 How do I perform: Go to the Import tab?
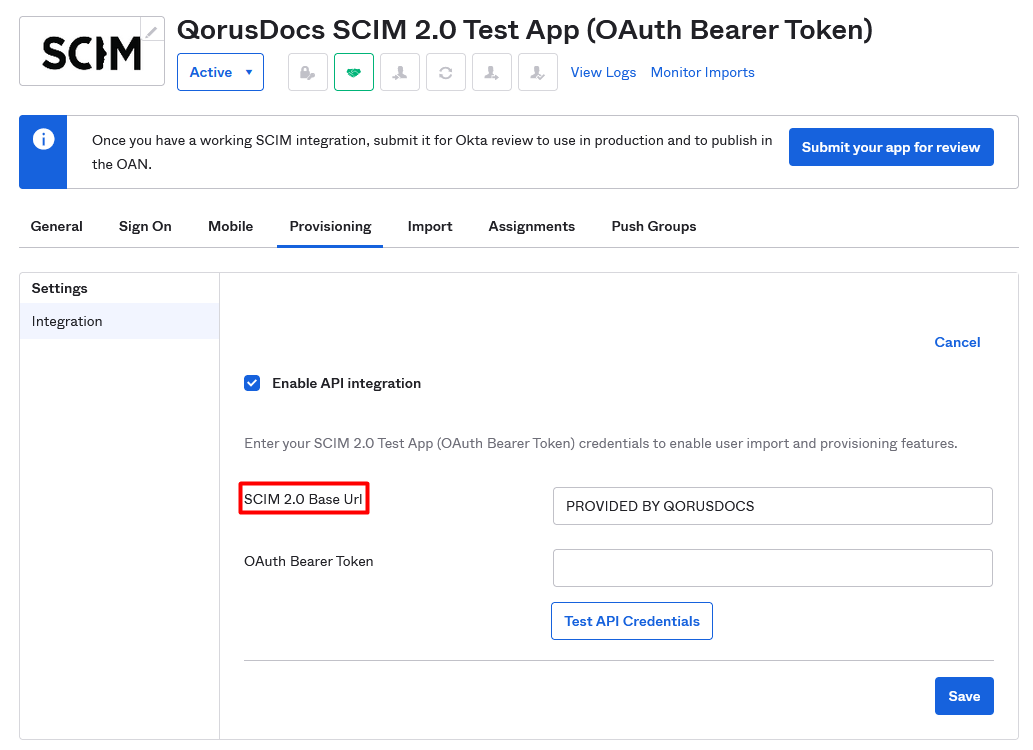pos(430,226)
